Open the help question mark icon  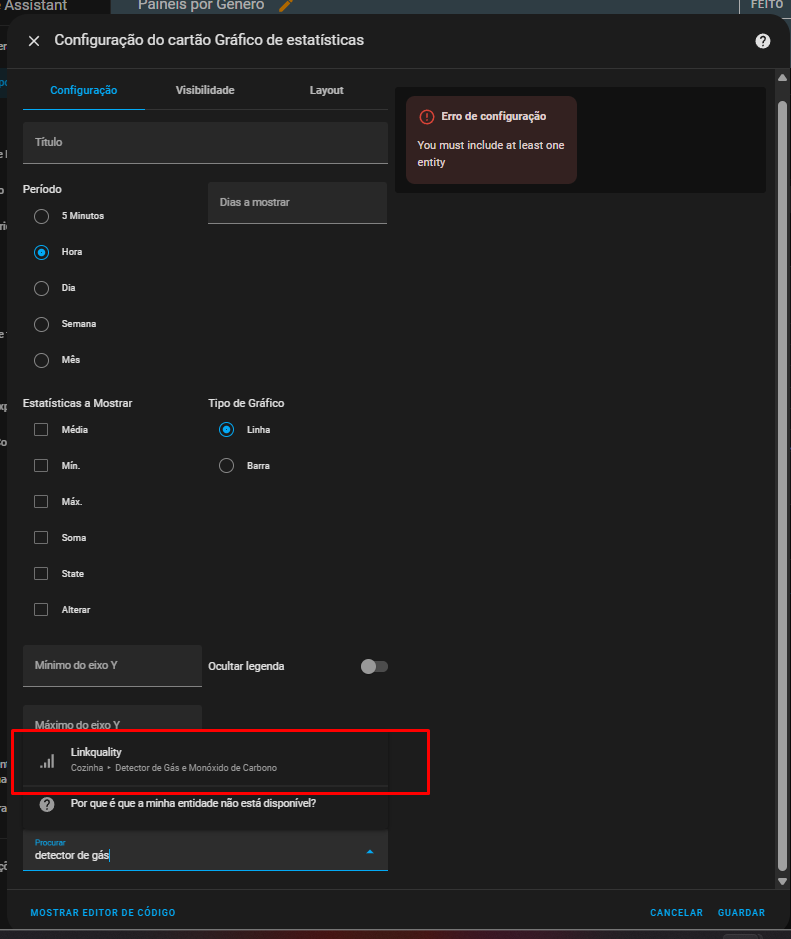tap(763, 41)
